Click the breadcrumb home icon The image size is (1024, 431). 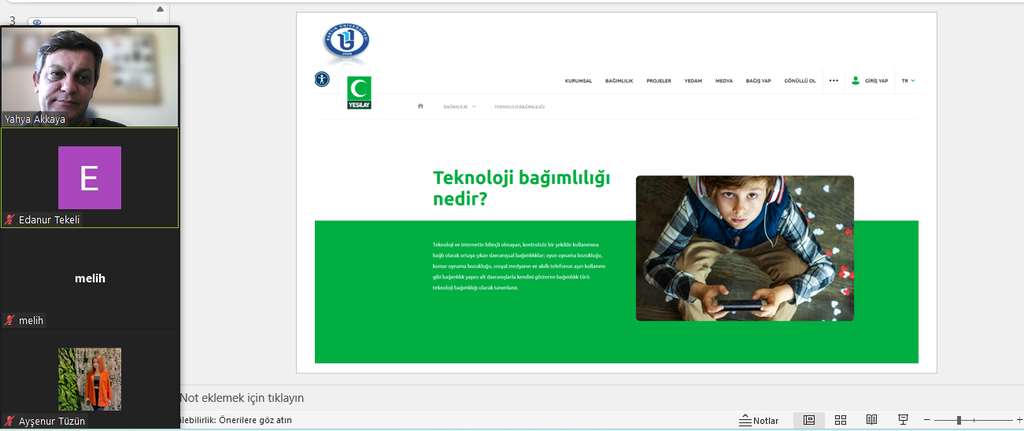(x=421, y=106)
